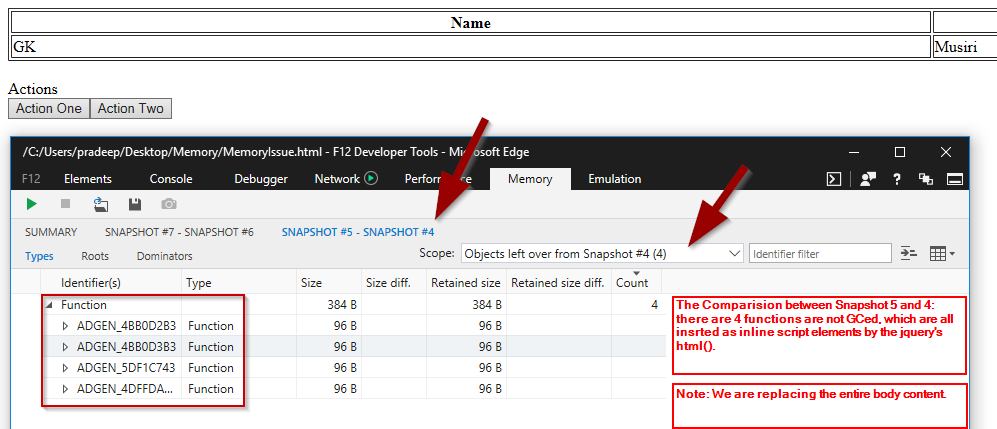Screen dimensions: 997x429
Task: Open the Scope dropdown list
Action: (602, 254)
